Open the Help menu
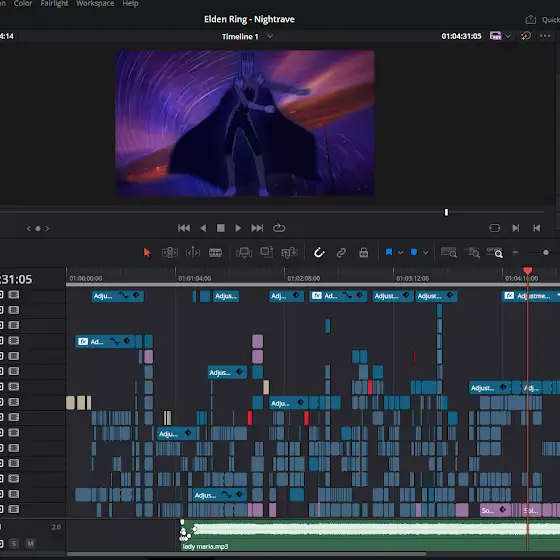The width and height of the screenshot is (560, 560). click(x=130, y=4)
